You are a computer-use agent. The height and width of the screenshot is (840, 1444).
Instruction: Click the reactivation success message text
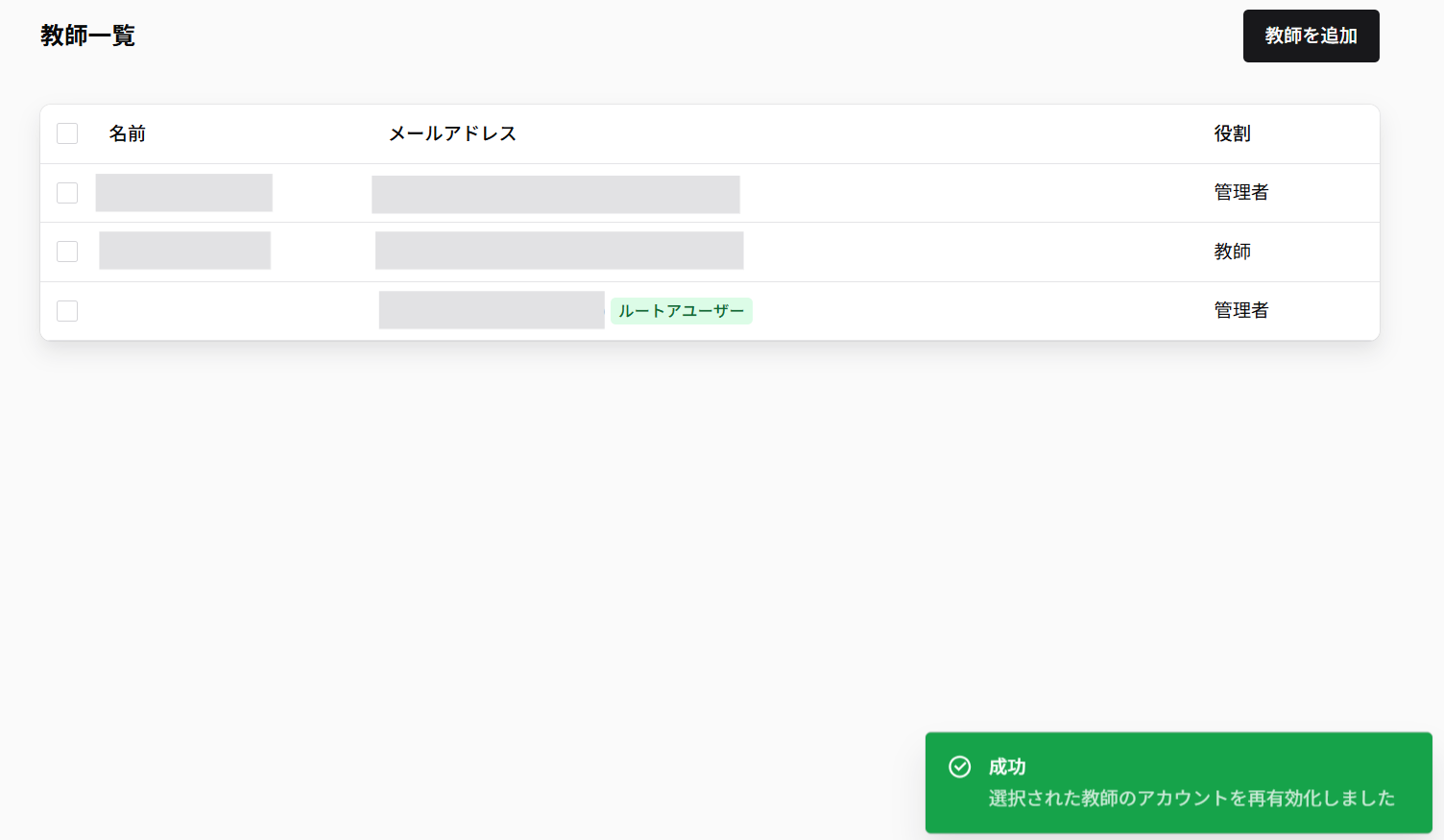tap(1191, 798)
